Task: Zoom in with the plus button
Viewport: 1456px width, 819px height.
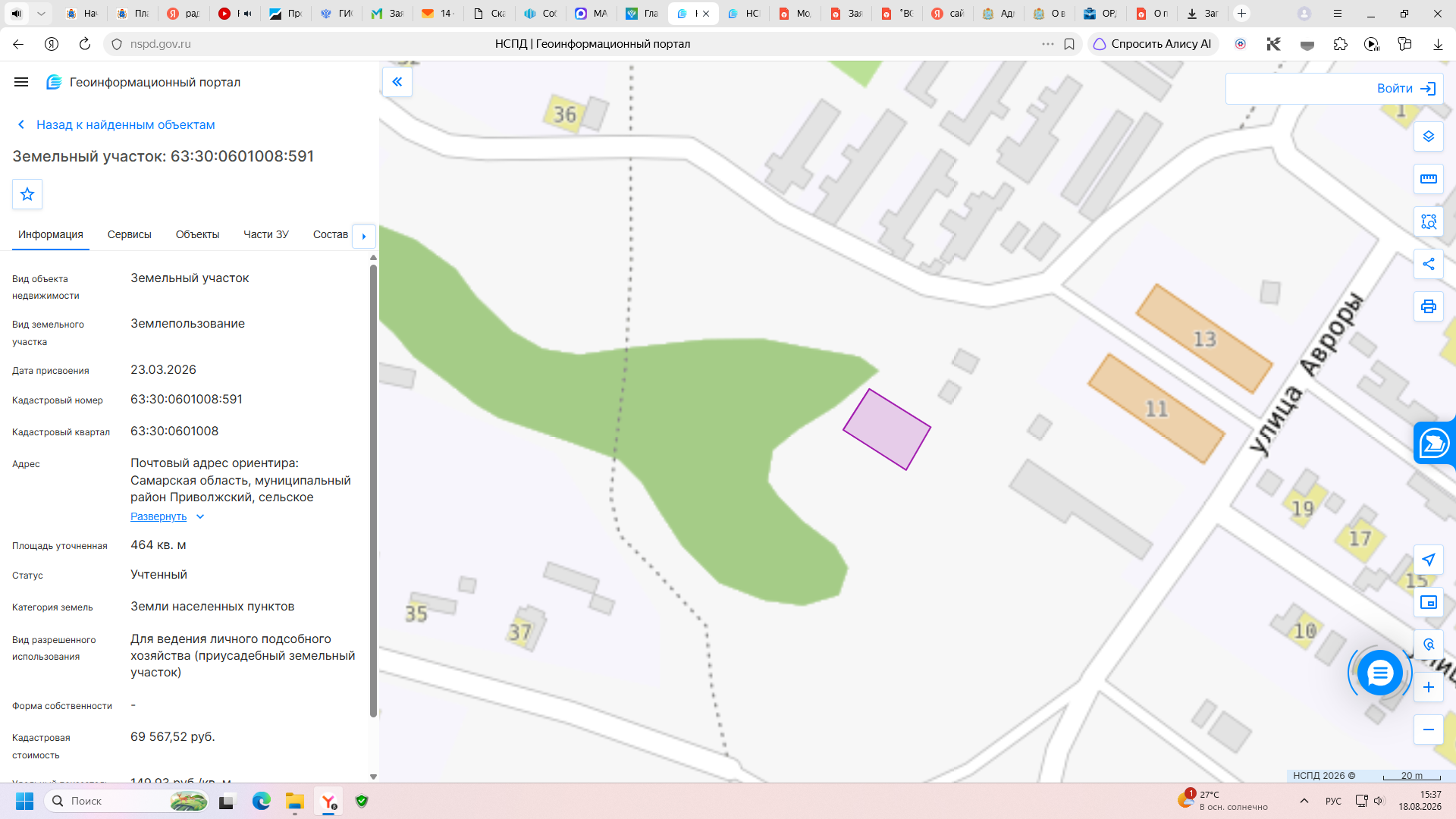Action: 1429,687
